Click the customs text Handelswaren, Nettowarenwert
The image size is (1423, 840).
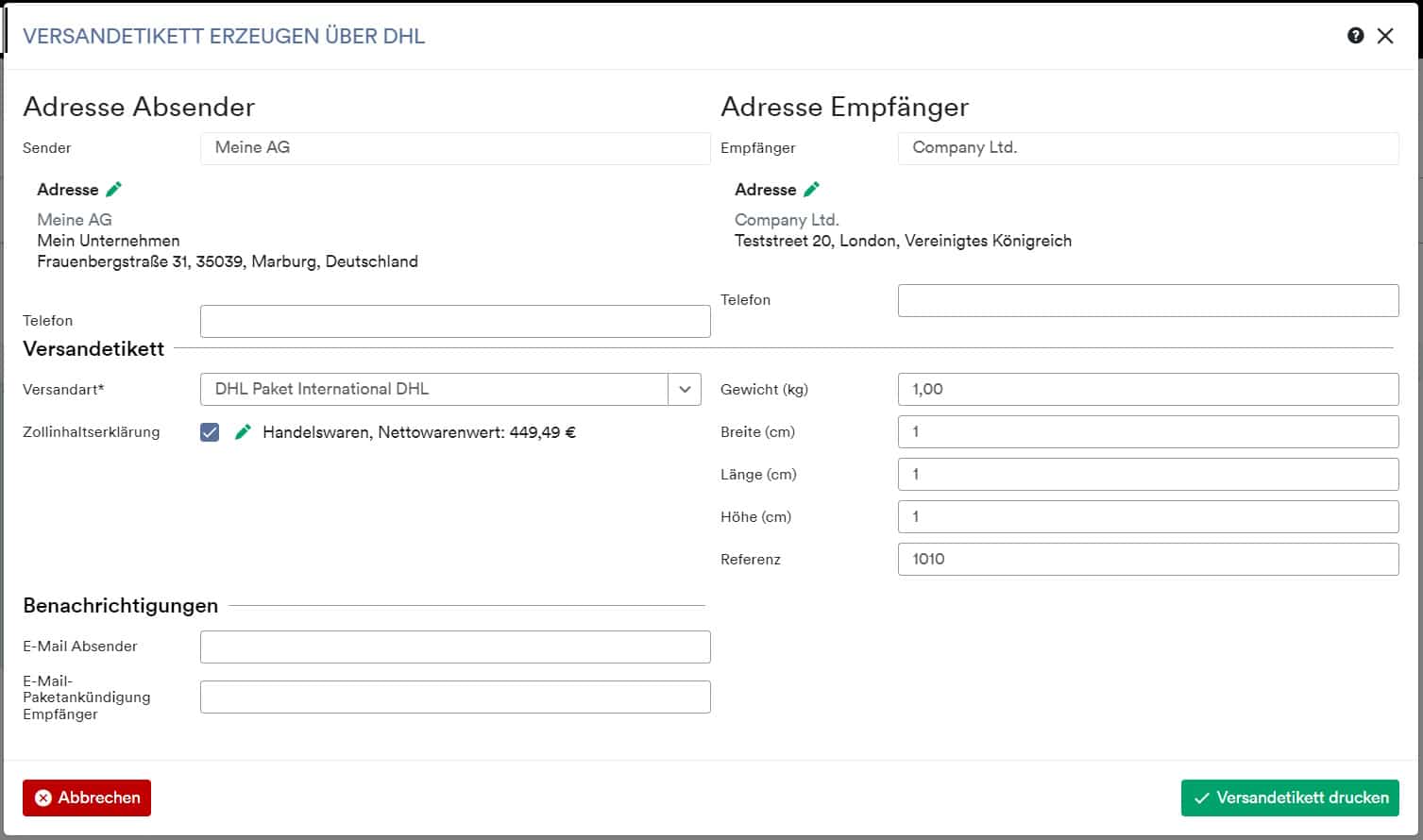419,432
